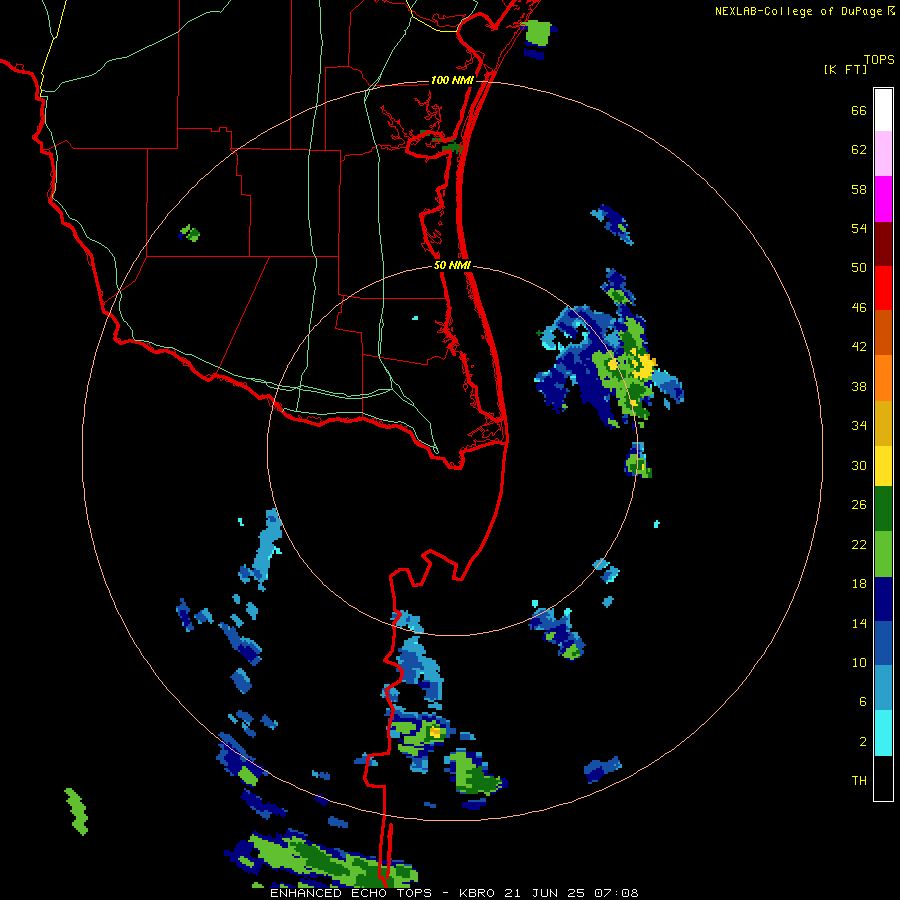Click the 21 JUN 25 date in caption

[545, 893]
